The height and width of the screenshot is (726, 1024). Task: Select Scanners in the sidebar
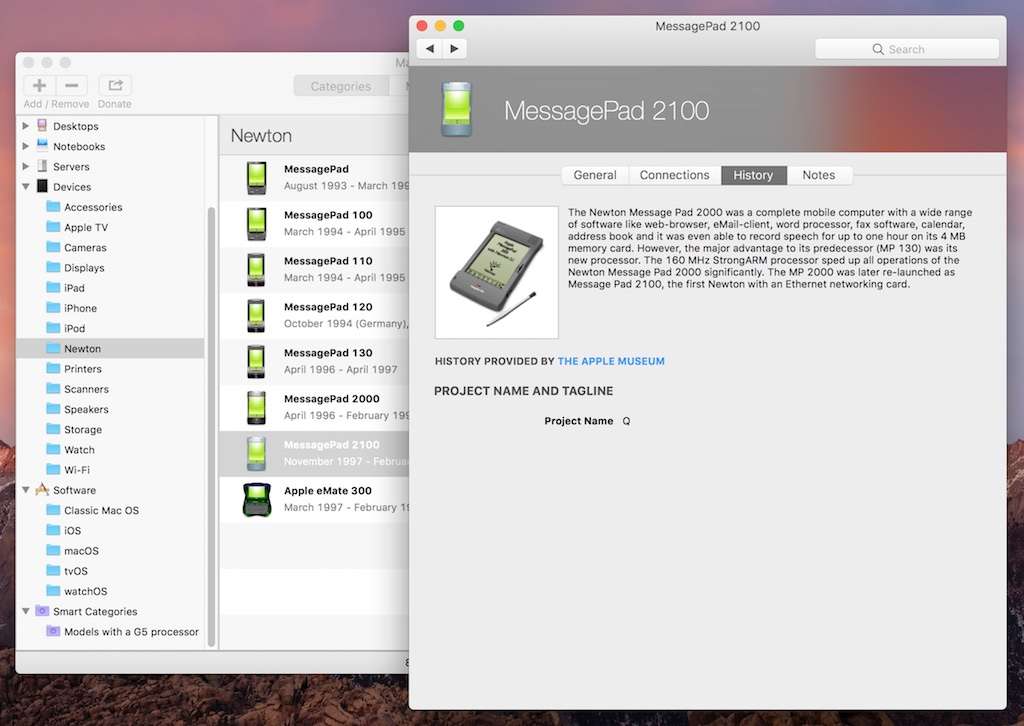pos(86,388)
